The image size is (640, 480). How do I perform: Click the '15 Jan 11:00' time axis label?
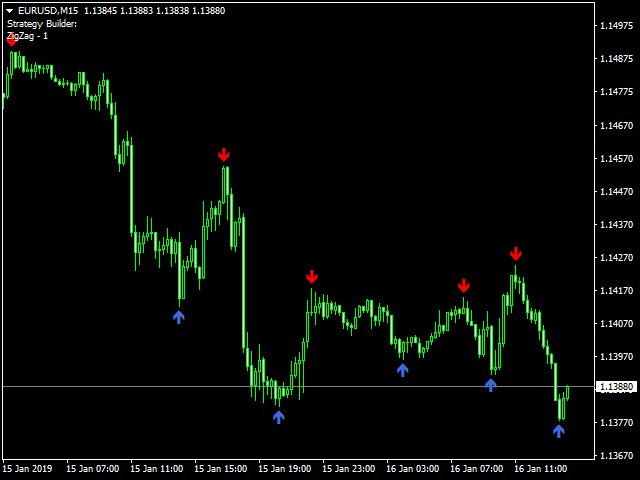(157, 469)
